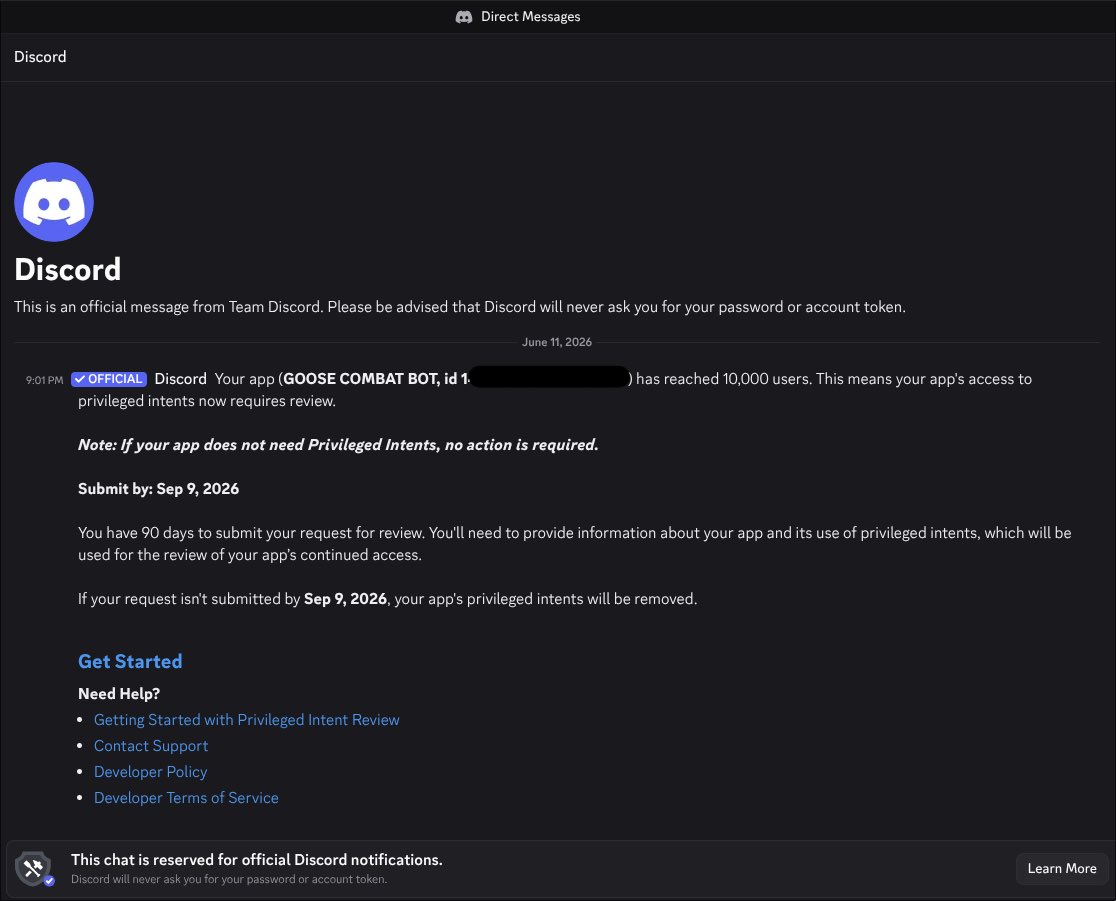Viewport: 1116px width, 901px height.
Task: Click the bold GOOSE COMBAT BOT app name
Action: 361,379
